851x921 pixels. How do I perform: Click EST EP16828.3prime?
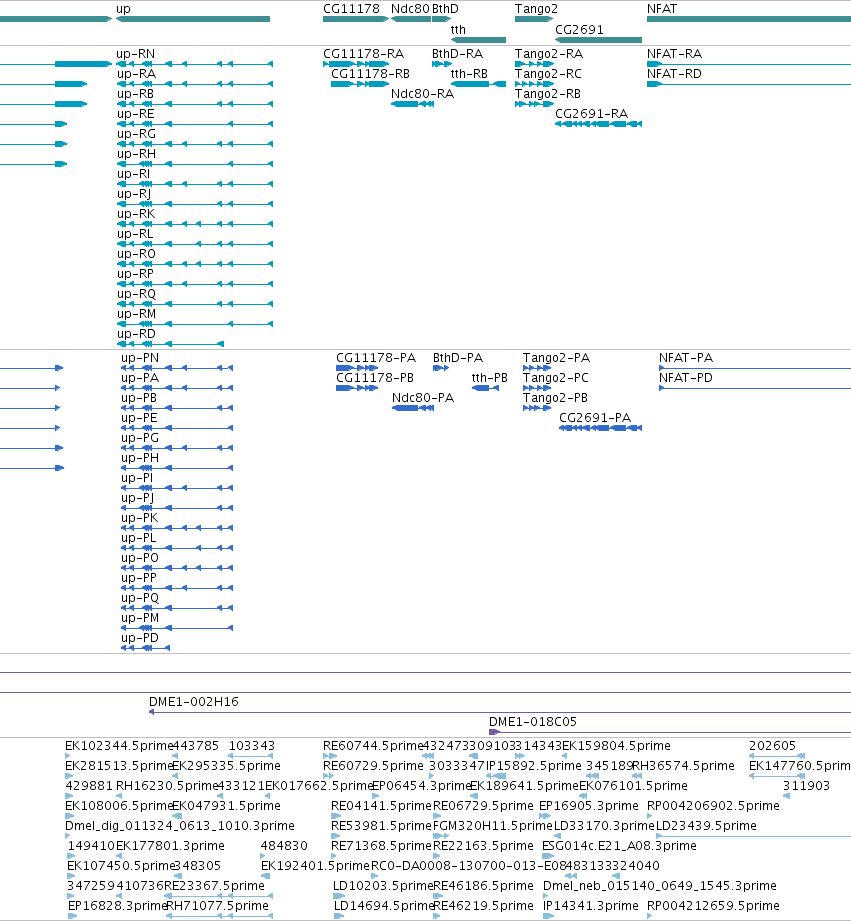(x=117, y=906)
